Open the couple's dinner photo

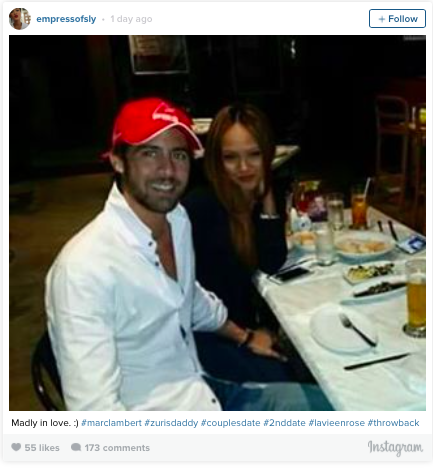tap(217, 223)
